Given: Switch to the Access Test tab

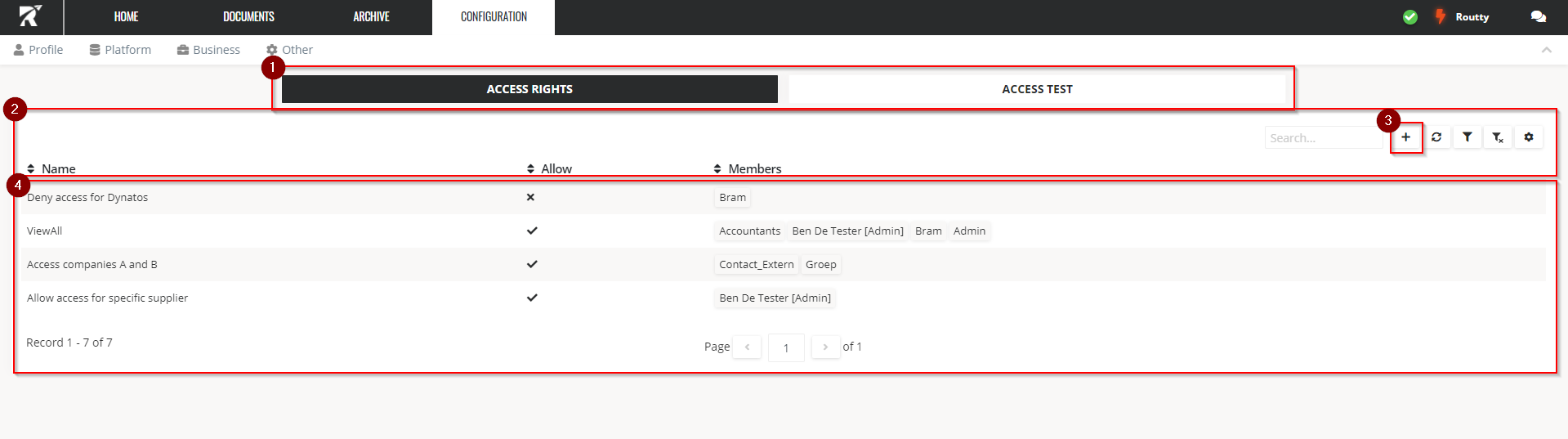Looking at the screenshot, I should [x=1037, y=89].
